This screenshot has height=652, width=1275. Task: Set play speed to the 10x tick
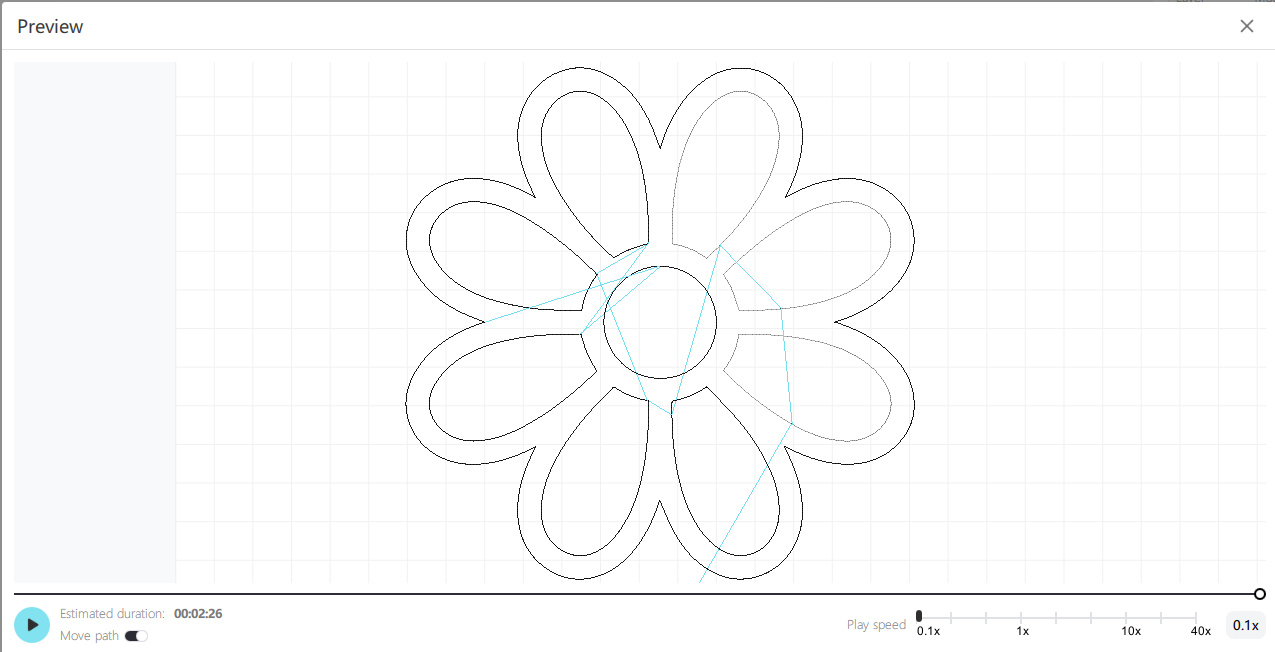pyautogui.click(x=1127, y=618)
